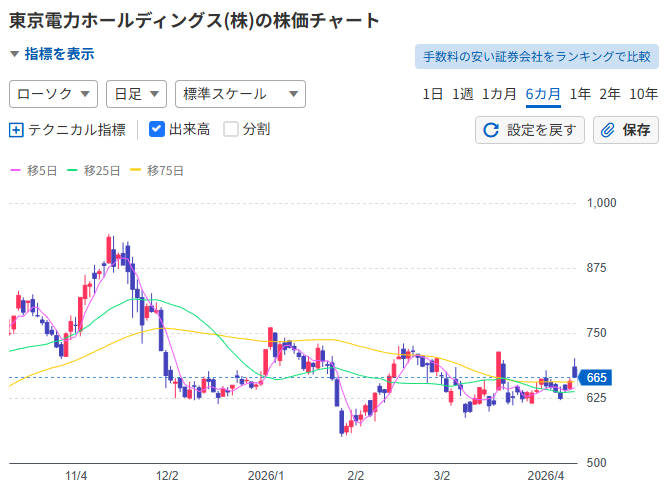This screenshot has height=488, width=667.
Task: Click the 設定を戻す reset button
Action: coord(530,130)
